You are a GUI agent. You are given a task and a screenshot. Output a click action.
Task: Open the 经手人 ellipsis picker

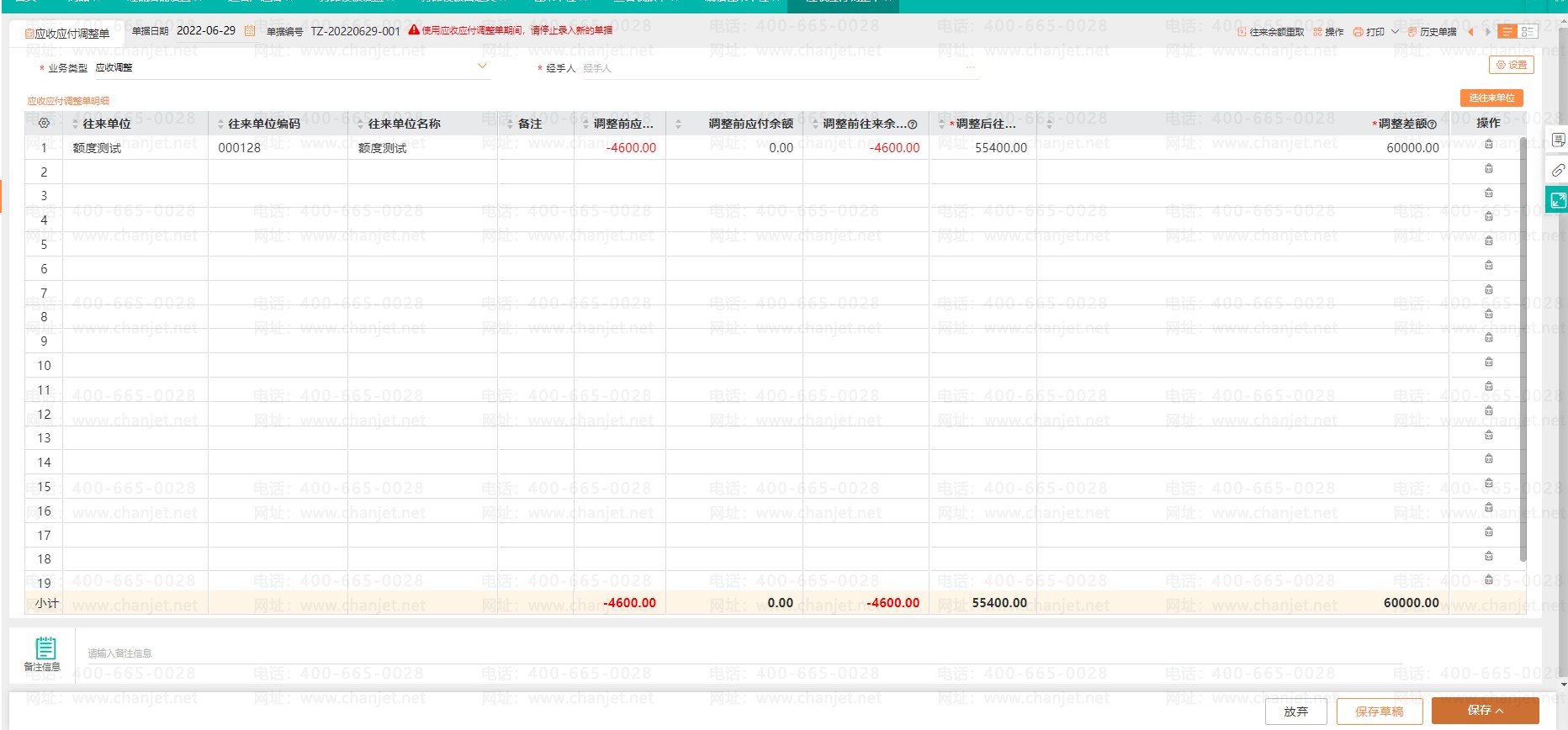[x=971, y=67]
